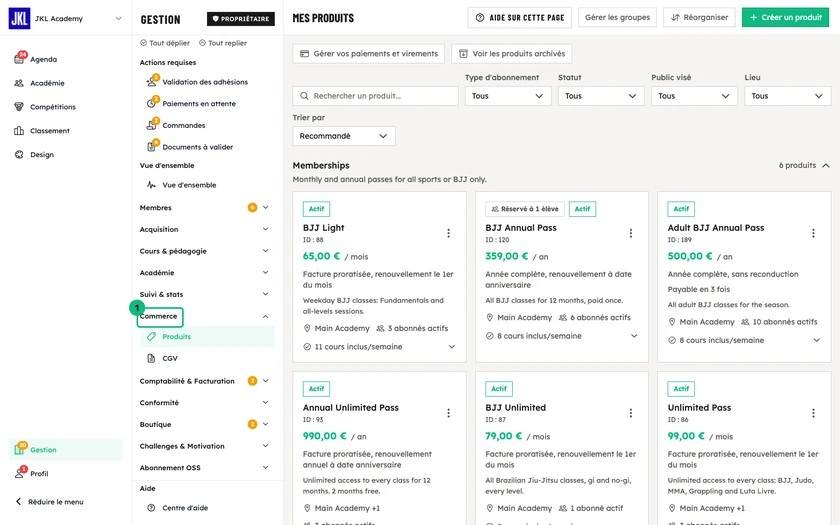Viewport: 840px width, 525px height.
Task: Open the Profil user icon
Action: (x=19, y=473)
